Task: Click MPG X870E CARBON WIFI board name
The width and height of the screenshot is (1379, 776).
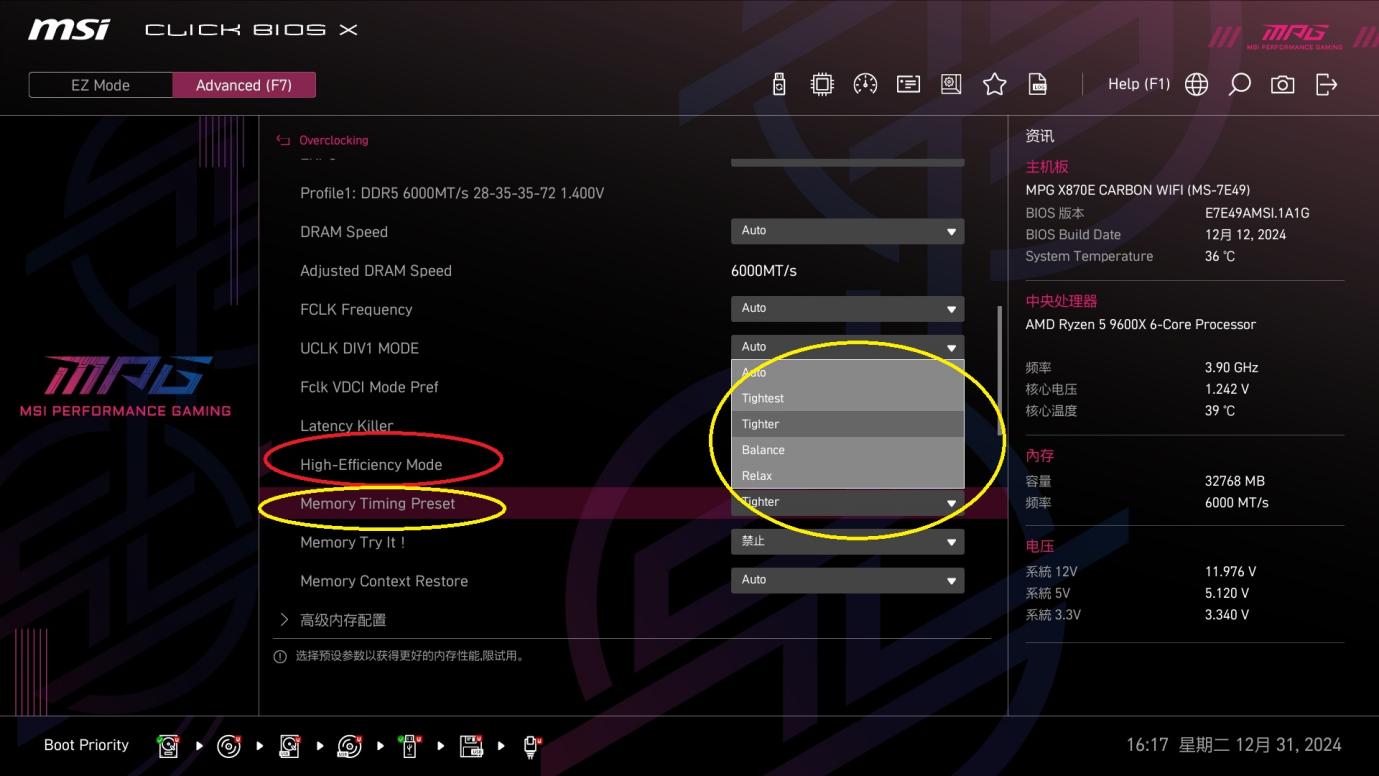Action: point(1138,190)
